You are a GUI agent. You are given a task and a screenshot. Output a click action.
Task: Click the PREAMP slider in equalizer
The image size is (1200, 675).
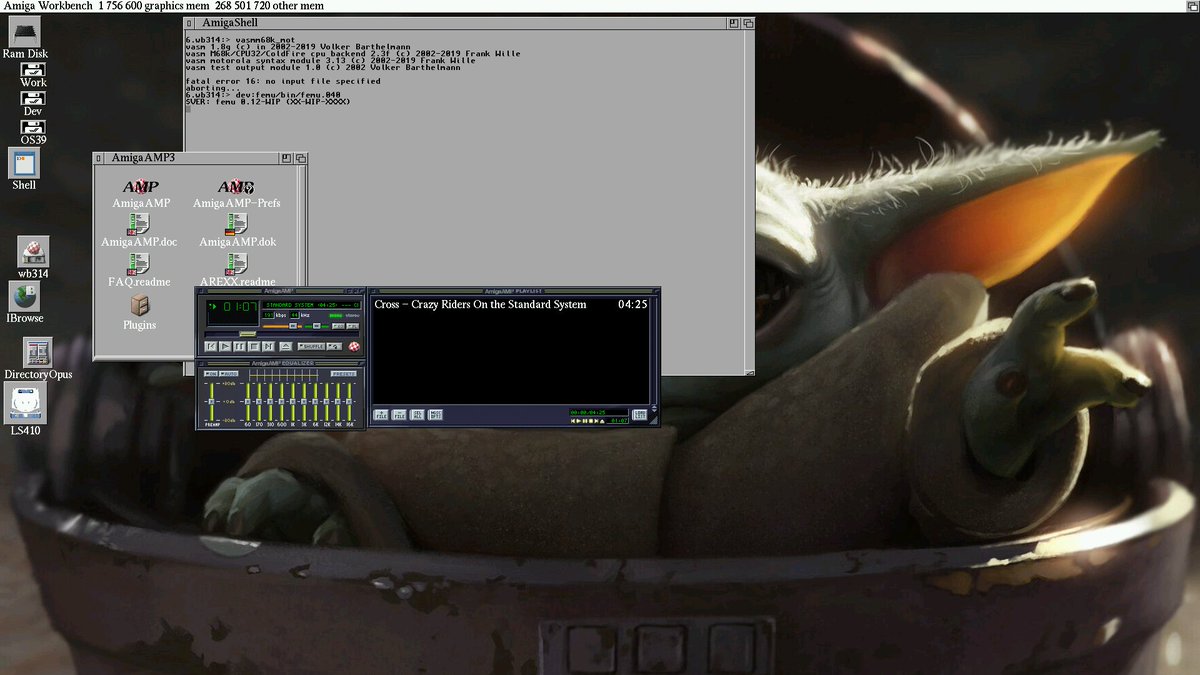pyautogui.click(x=212, y=401)
